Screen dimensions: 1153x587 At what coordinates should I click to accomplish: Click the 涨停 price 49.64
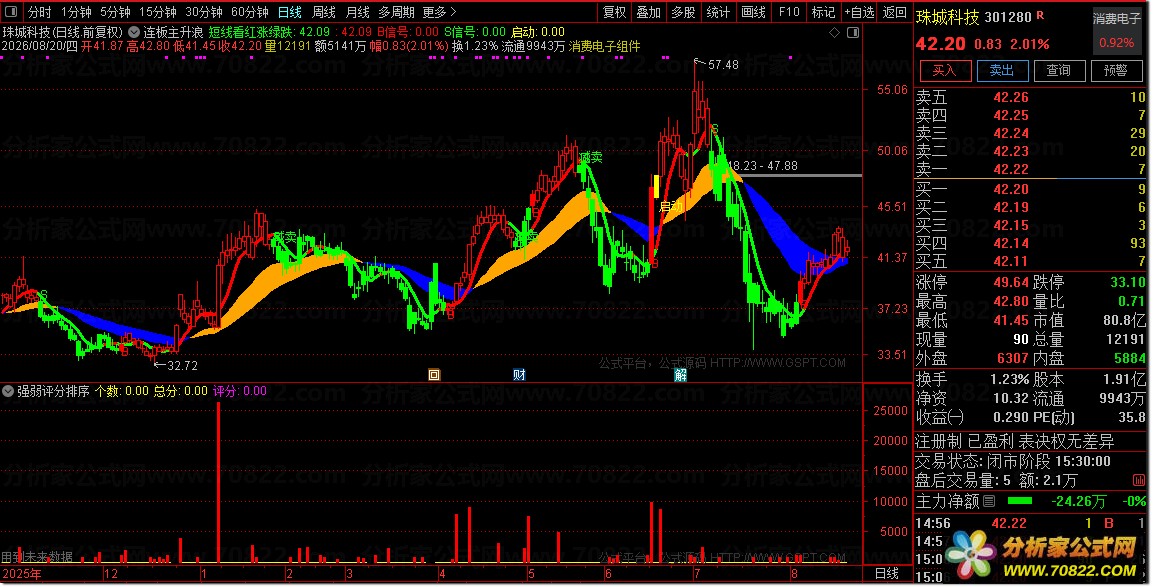pos(1011,282)
